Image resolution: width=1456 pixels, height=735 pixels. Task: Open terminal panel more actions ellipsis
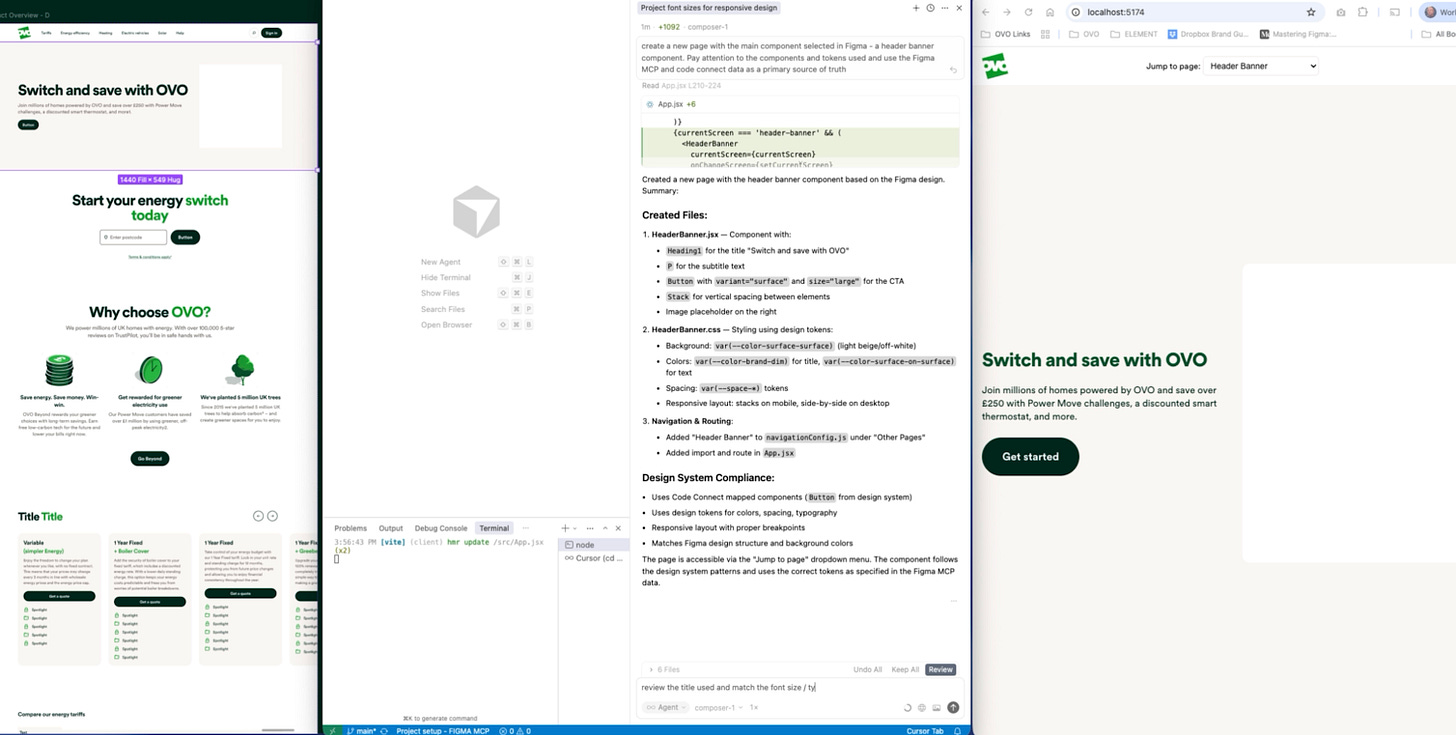[590, 528]
